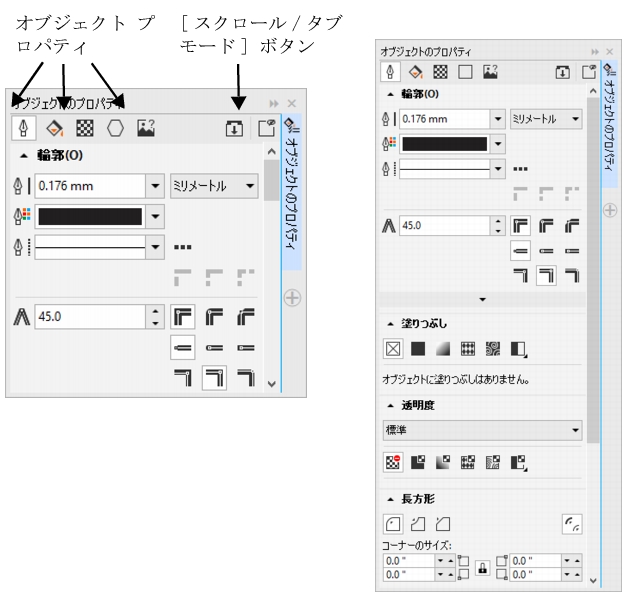Open the Transparency tab in left panel
Image resolution: width=627 pixels, height=595 pixels.
click(x=85, y=128)
